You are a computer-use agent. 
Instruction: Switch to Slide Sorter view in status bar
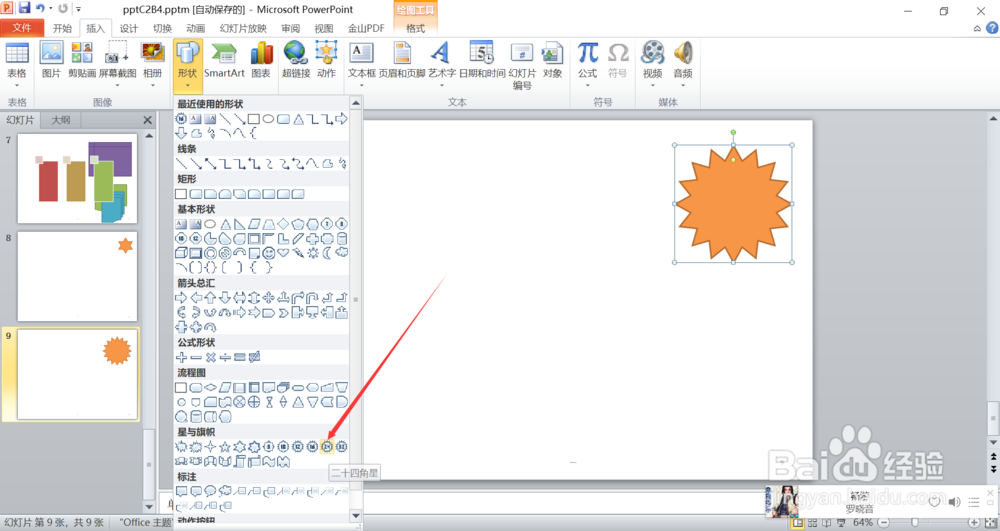[812, 522]
